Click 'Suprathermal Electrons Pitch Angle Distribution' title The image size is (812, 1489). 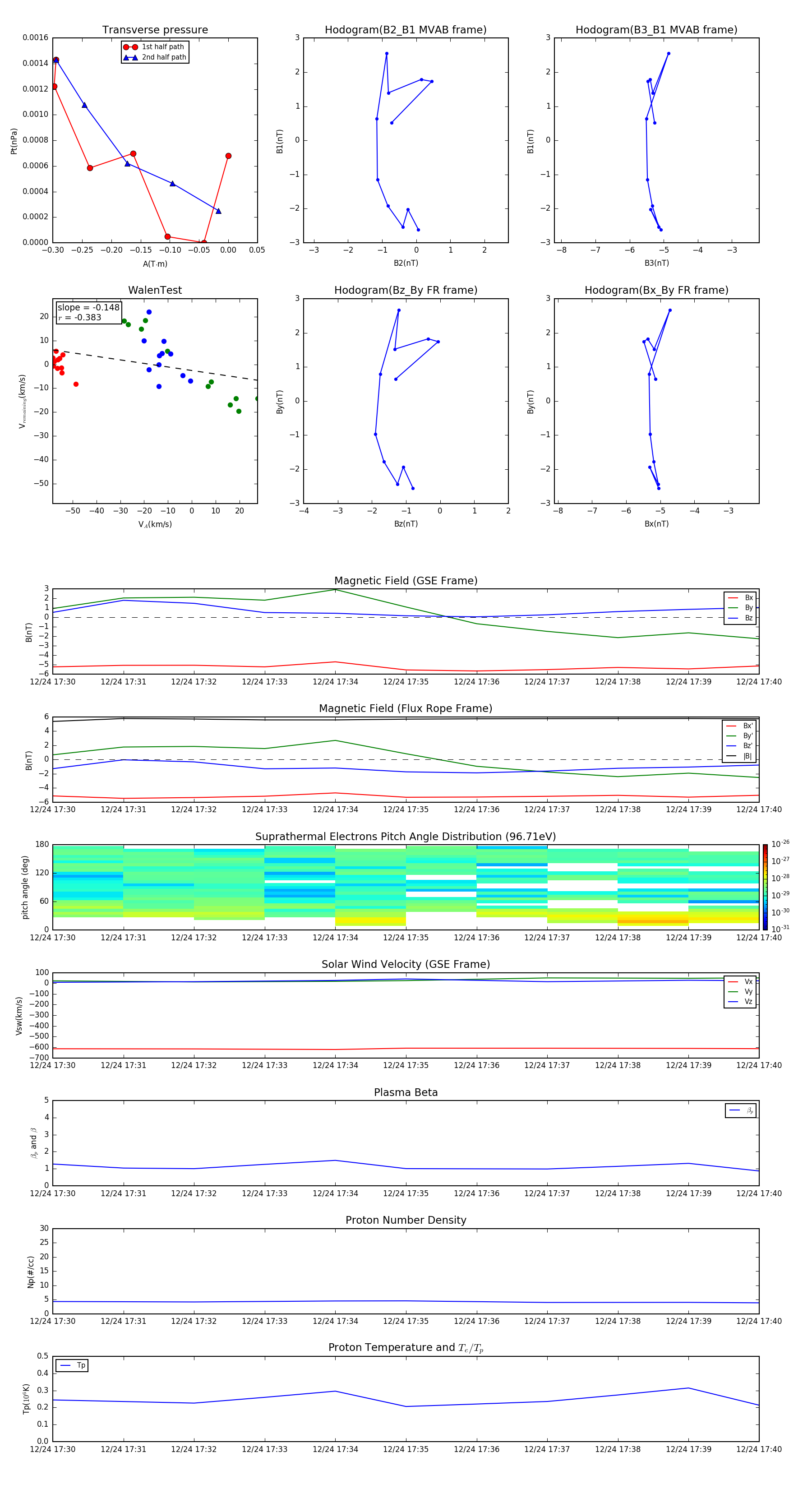pos(406,837)
